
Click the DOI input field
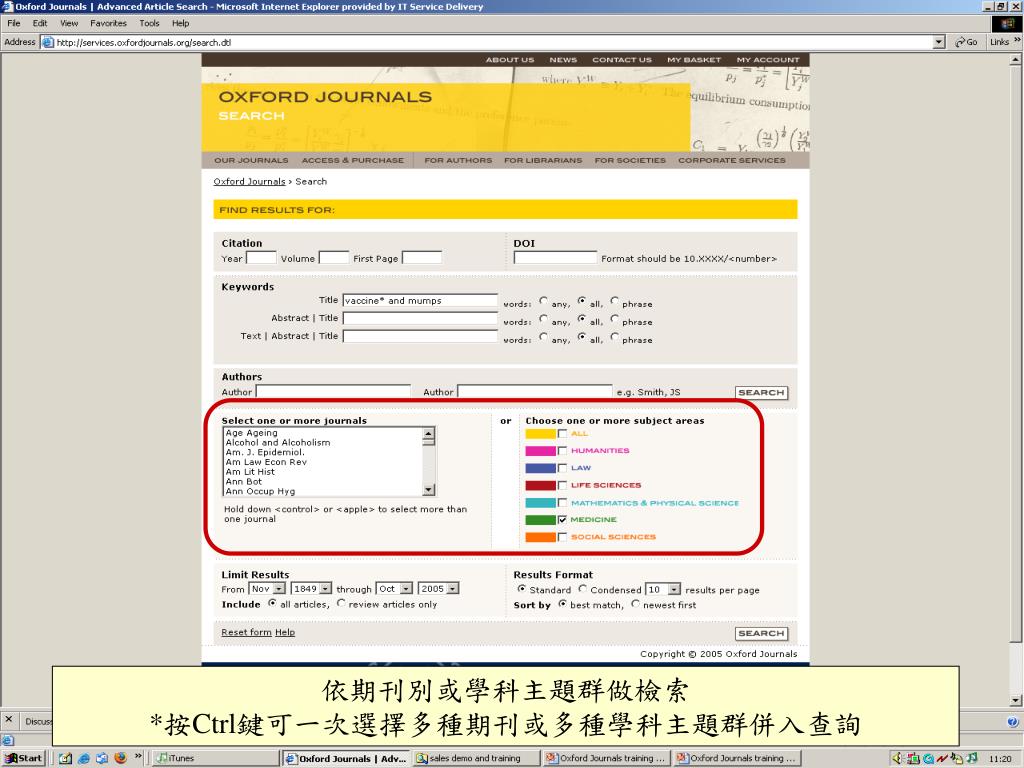point(555,258)
